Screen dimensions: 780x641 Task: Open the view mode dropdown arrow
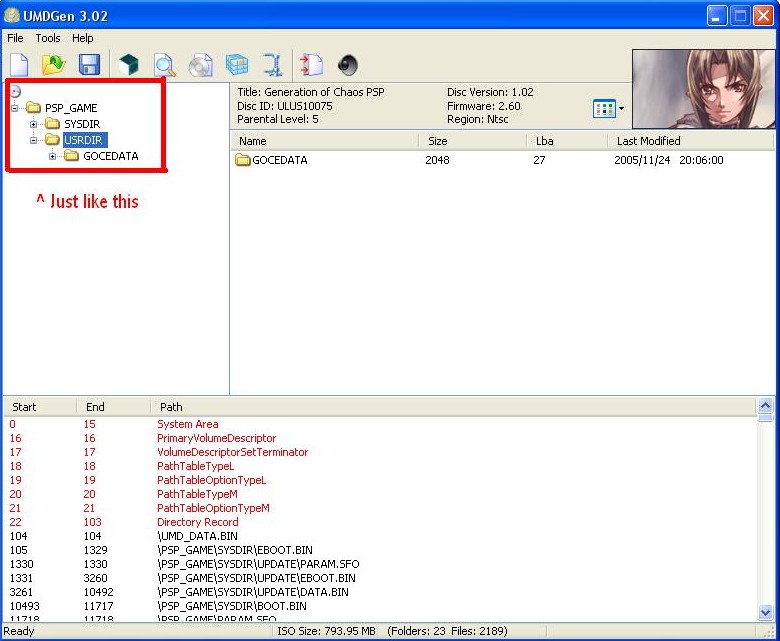621,108
